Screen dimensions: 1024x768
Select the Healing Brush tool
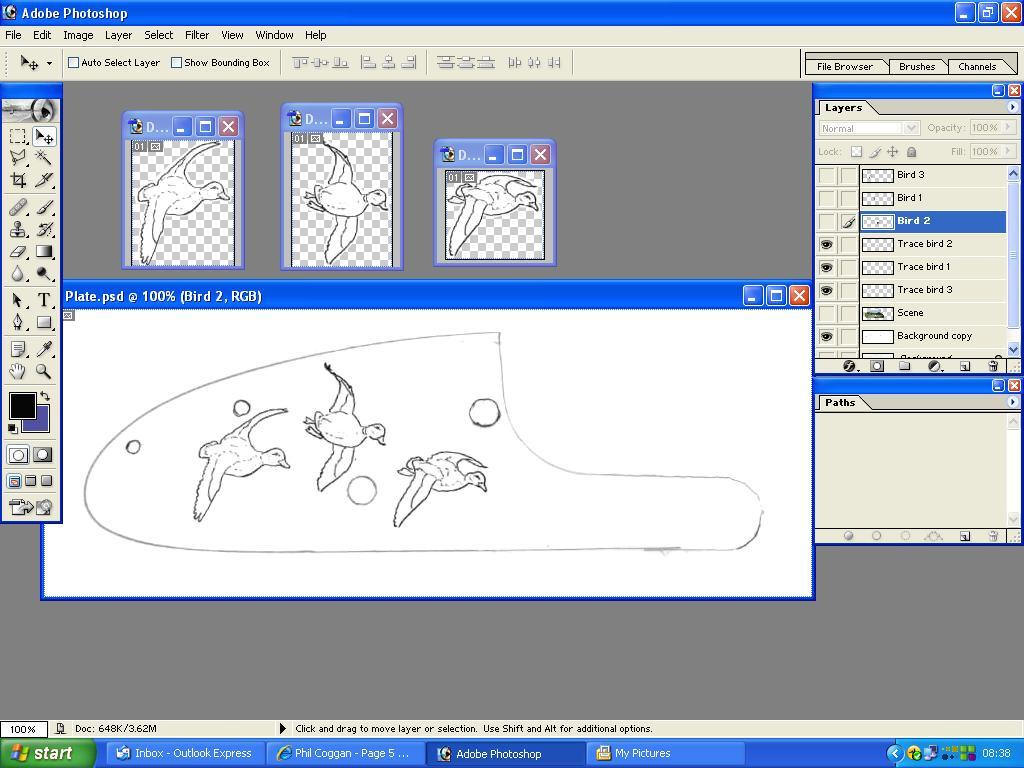tap(18, 208)
